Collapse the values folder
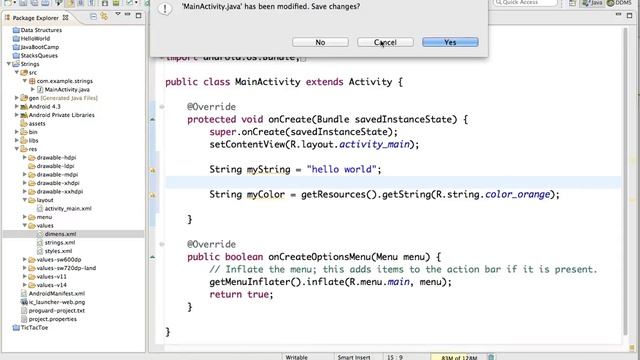The width and height of the screenshot is (640, 360). tap(25, 225)
